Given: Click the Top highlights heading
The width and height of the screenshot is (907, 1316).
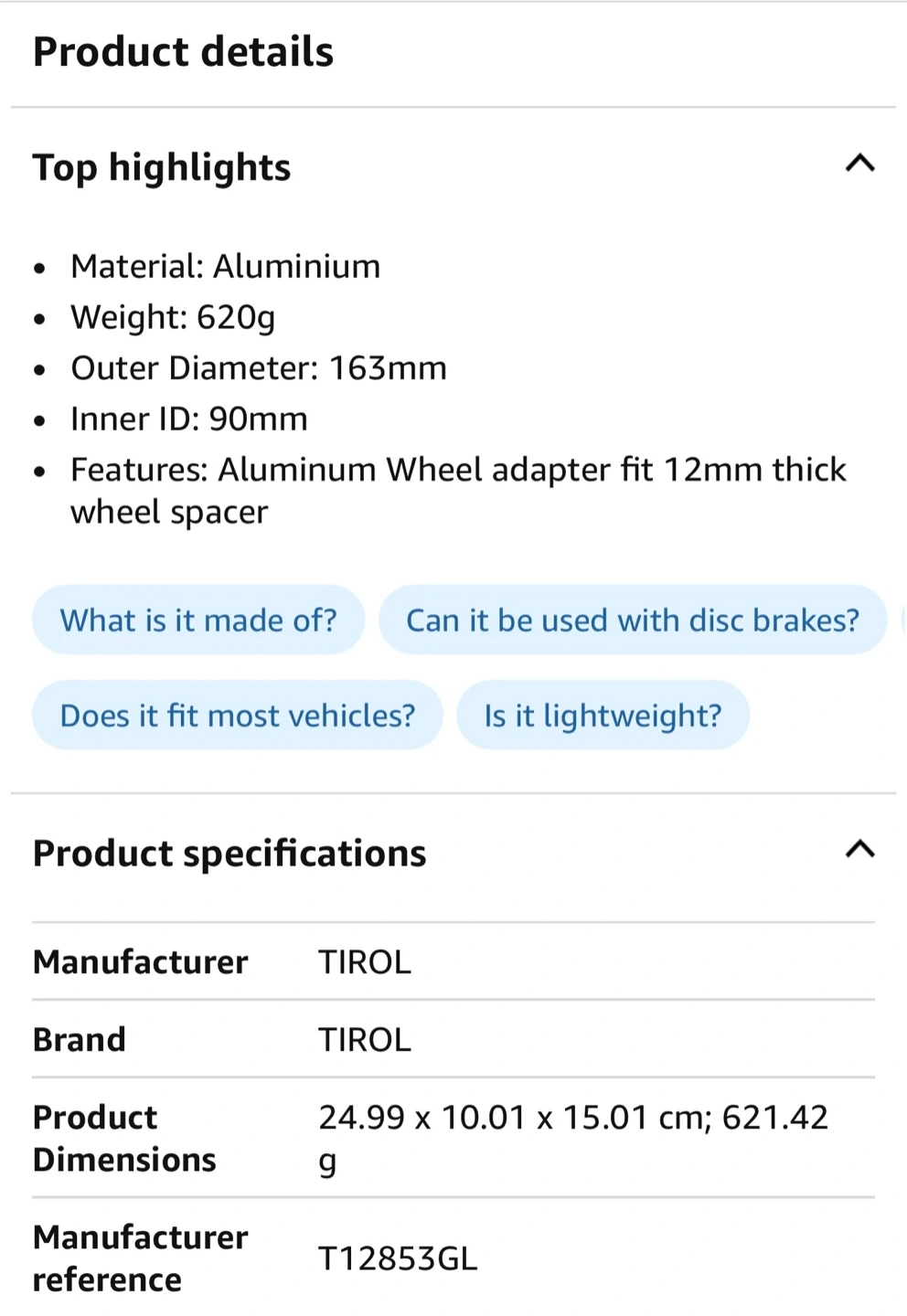Looking at the screenshot, I should pyautogui.click(x=162, y=168).
